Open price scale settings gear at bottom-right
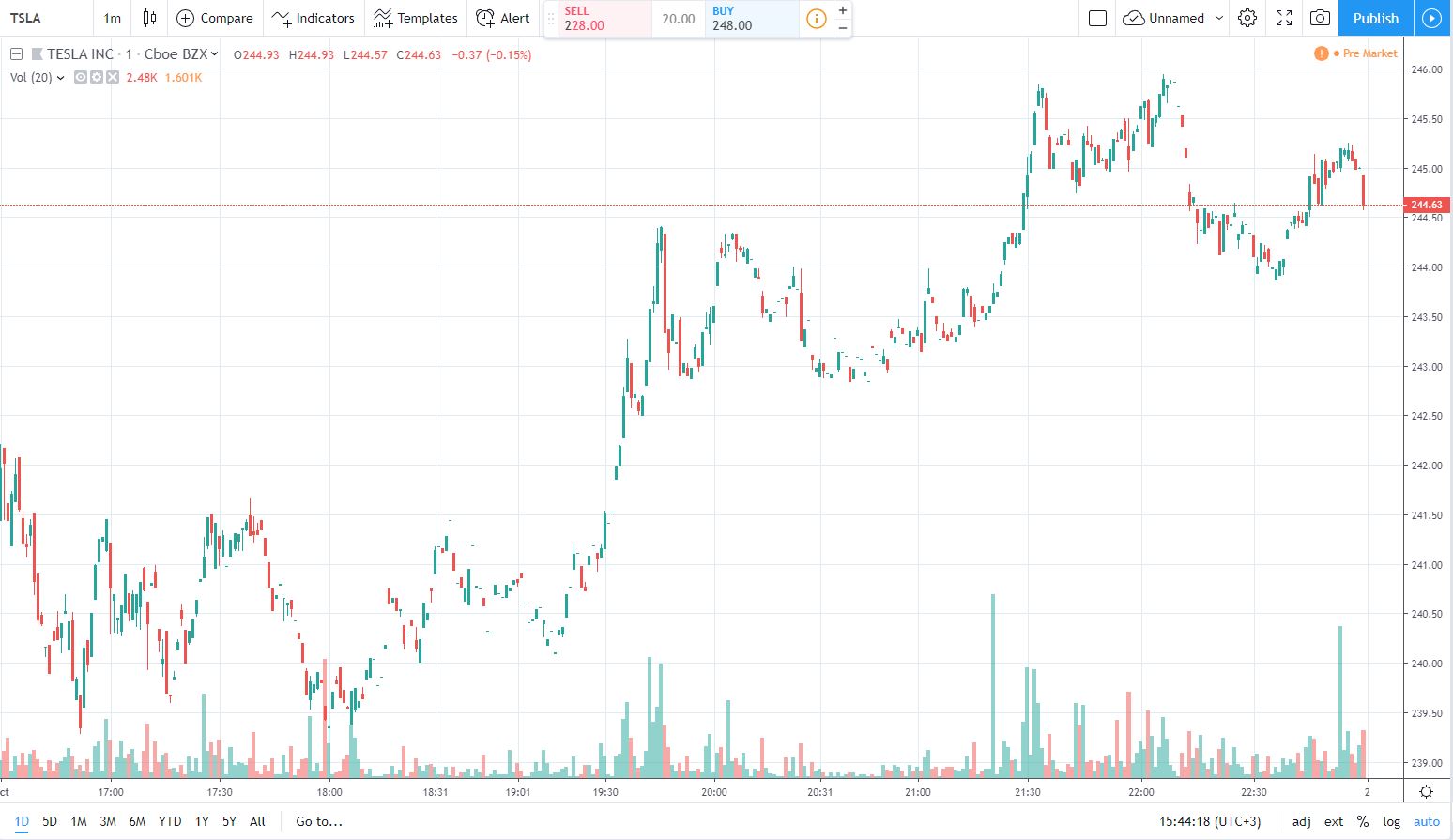1453x840 pixels. click(x=1427, y=791)
